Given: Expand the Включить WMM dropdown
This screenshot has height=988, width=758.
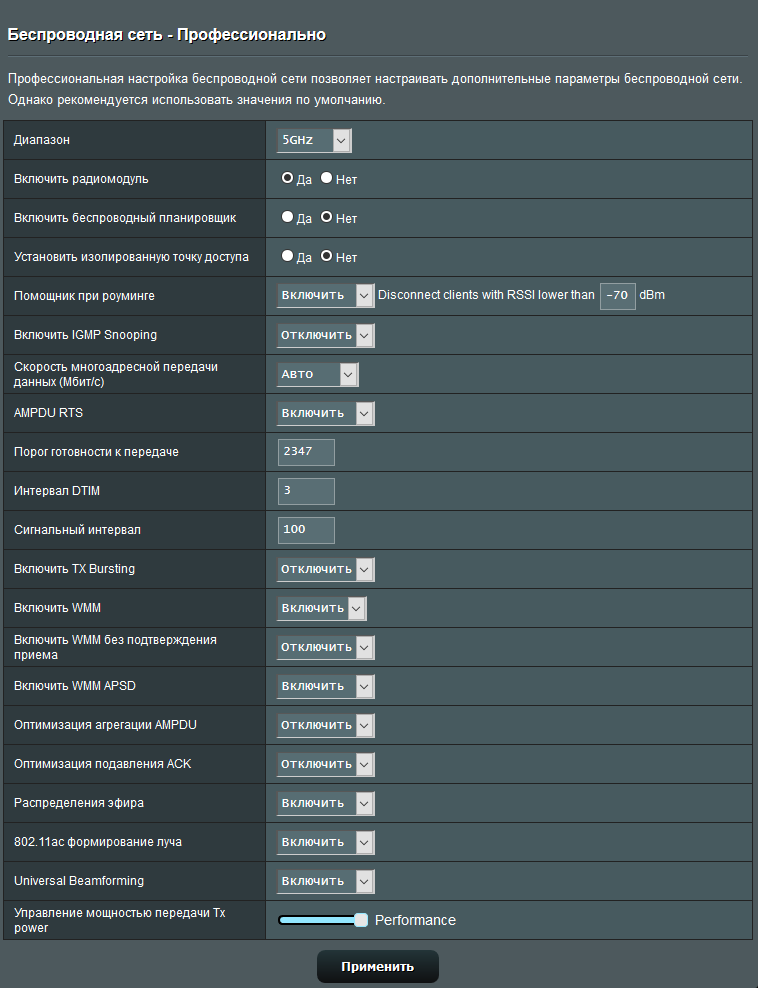Looking at the screenshot, I should 321,608.
